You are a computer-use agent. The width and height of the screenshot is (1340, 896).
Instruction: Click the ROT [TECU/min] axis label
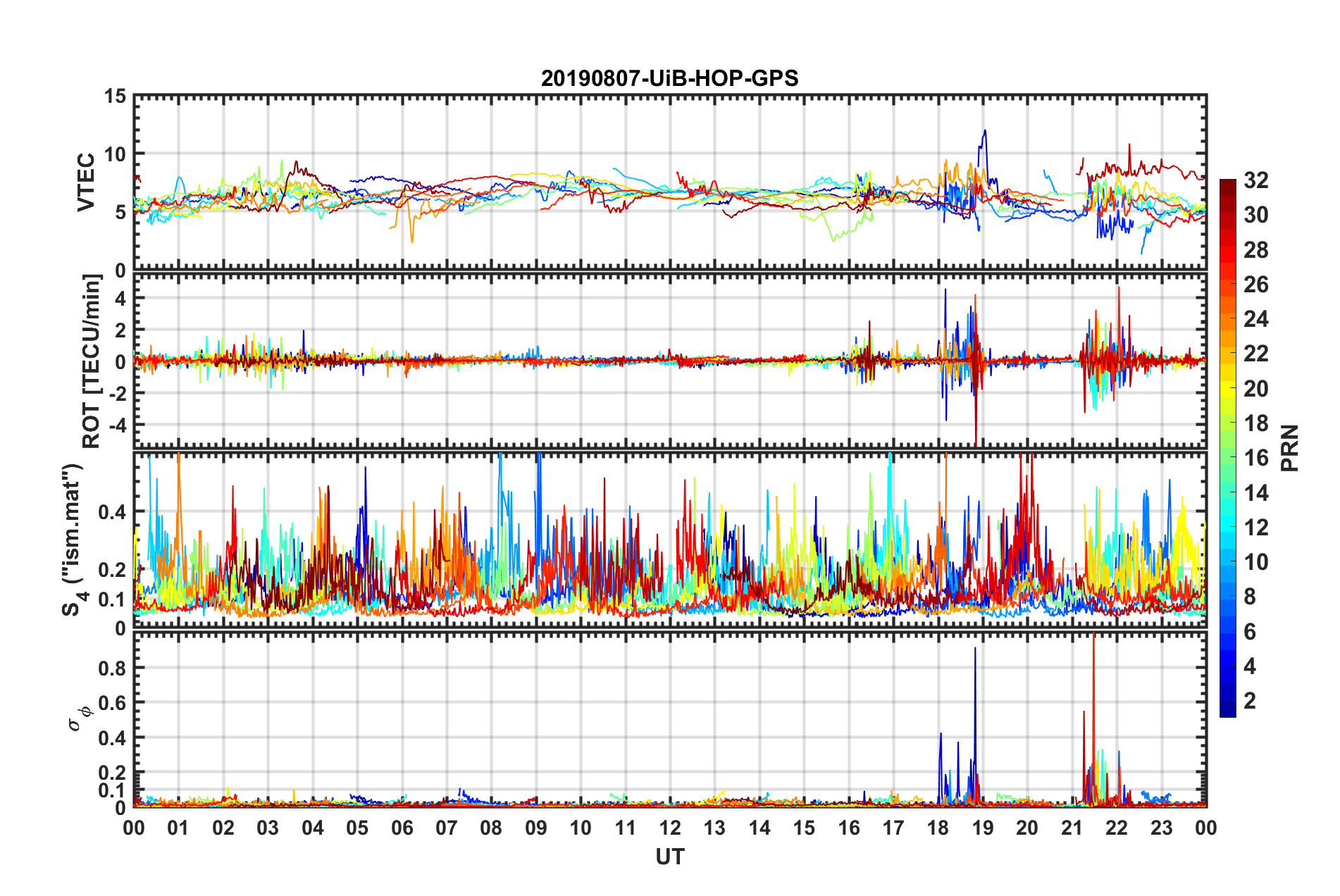[91, 361]
